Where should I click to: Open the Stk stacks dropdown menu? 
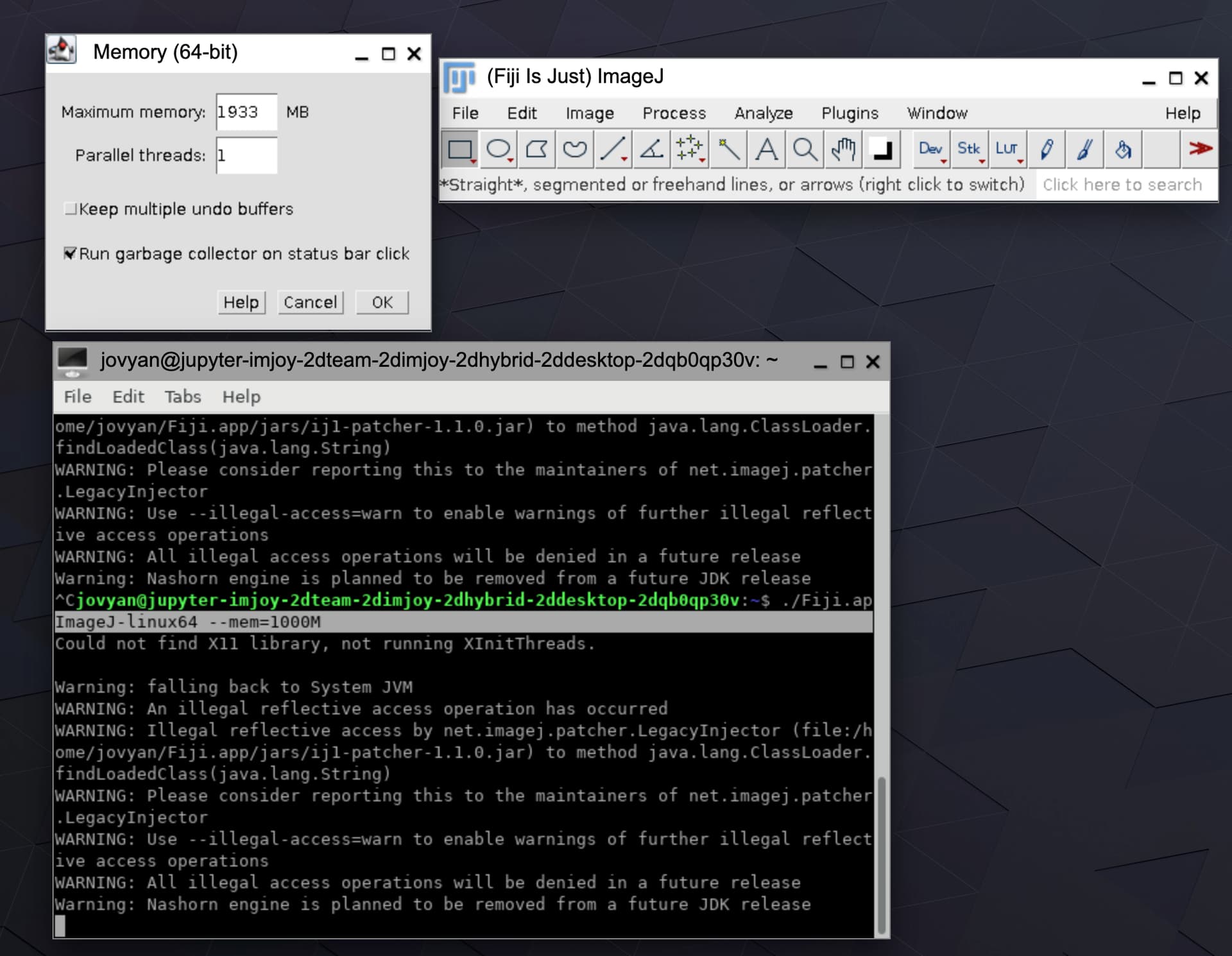[x=968, y=149]
